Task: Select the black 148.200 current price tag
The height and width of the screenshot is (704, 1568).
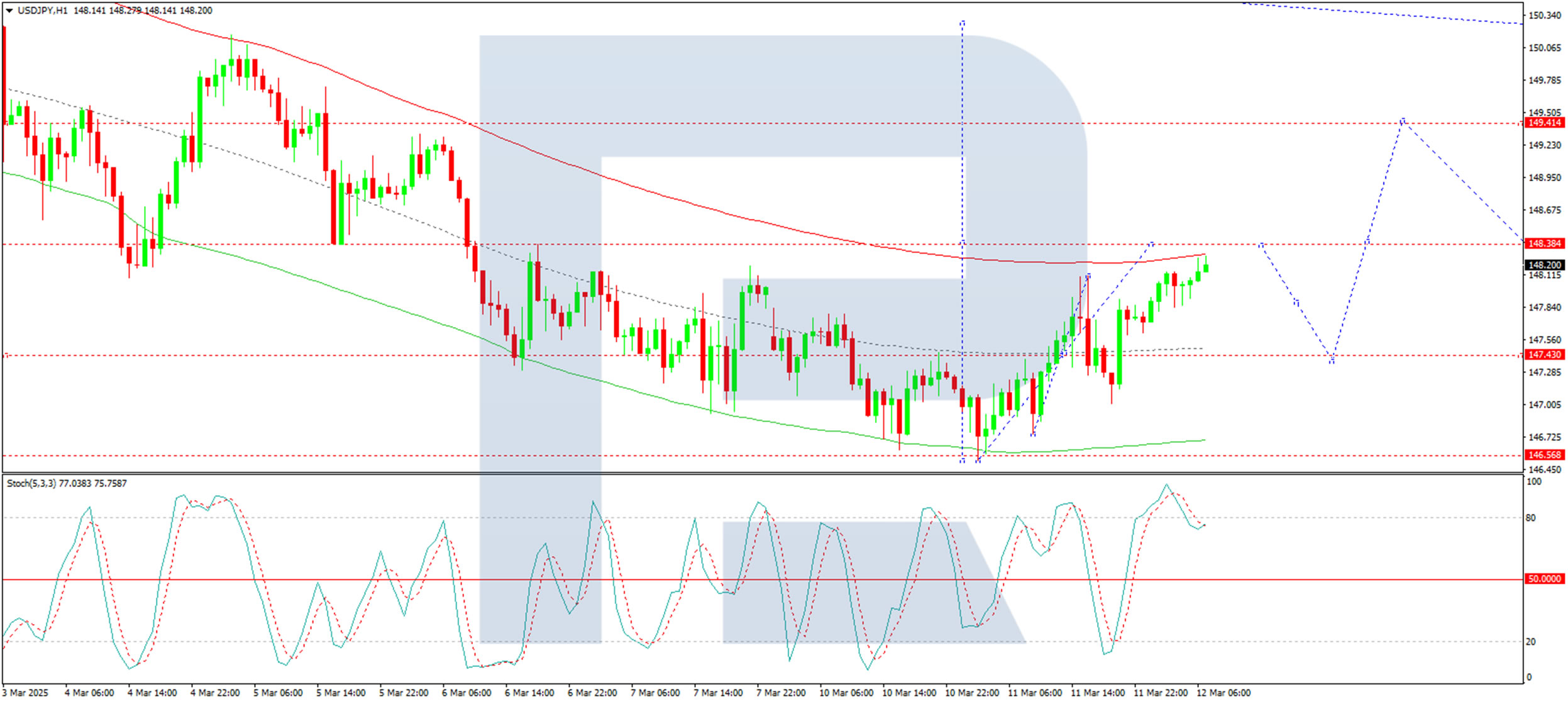Action: click(x=1544, y=265)
